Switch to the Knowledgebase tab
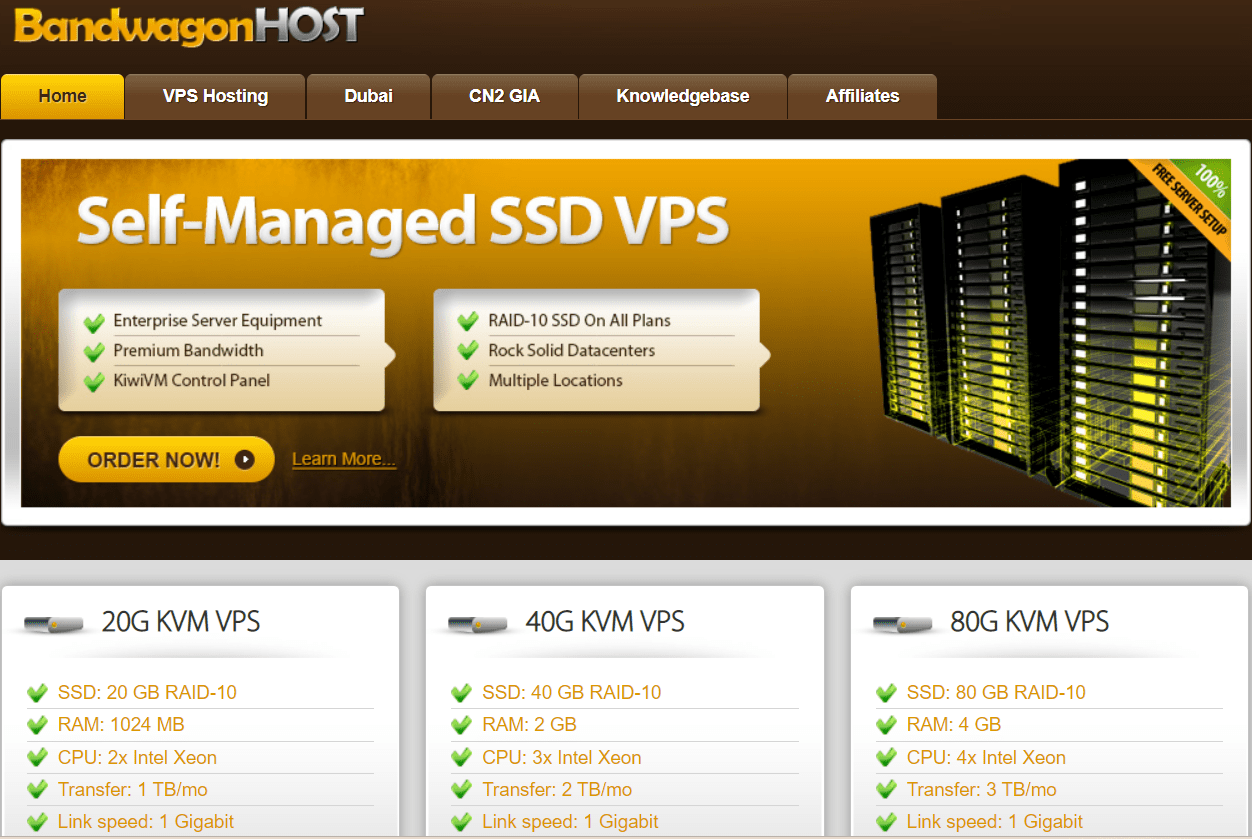This screenshot has height=839, width=1252. coord(682,96)
